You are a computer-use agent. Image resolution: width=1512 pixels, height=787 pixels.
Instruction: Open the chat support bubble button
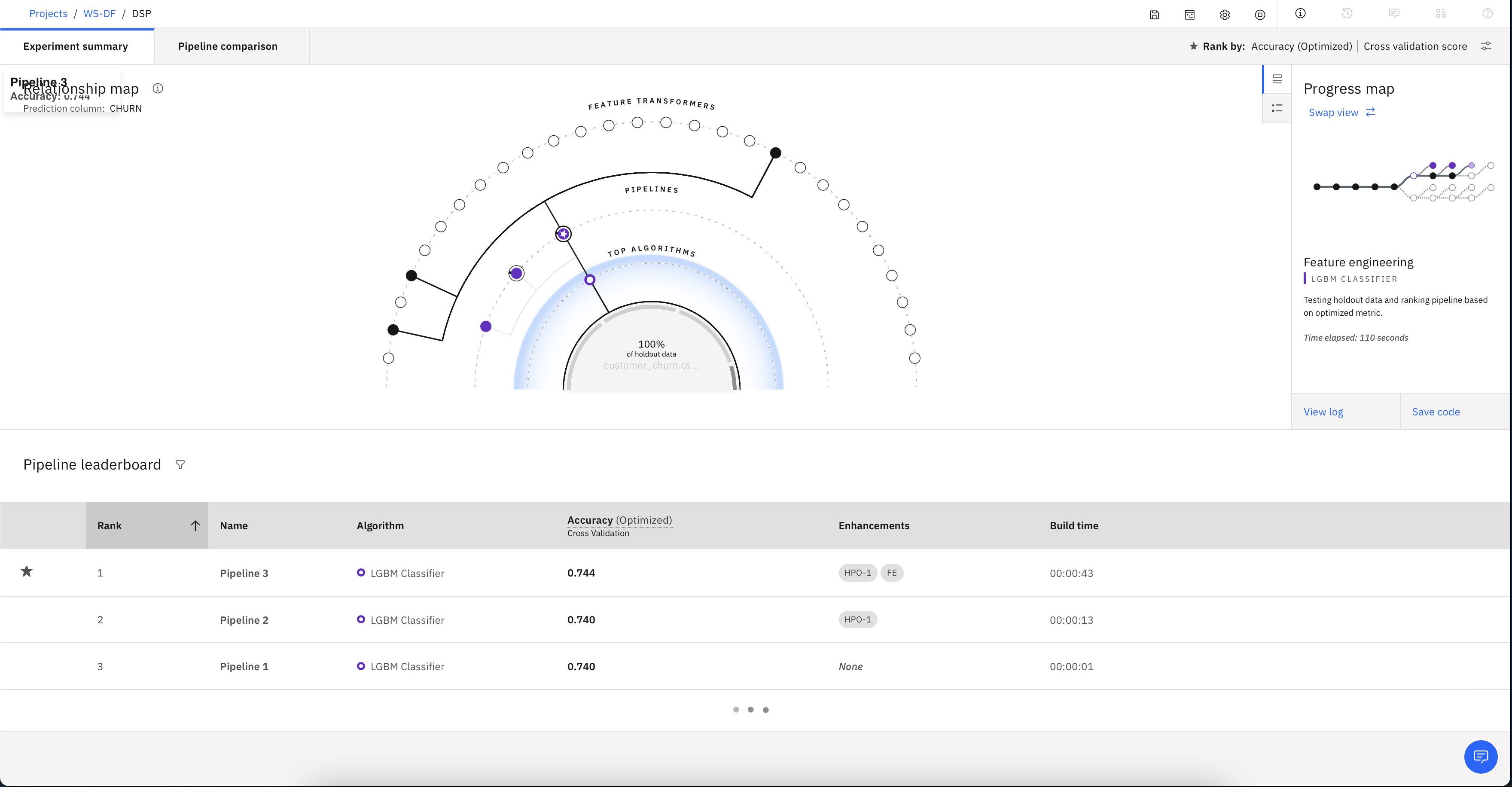coord(1480,756)
